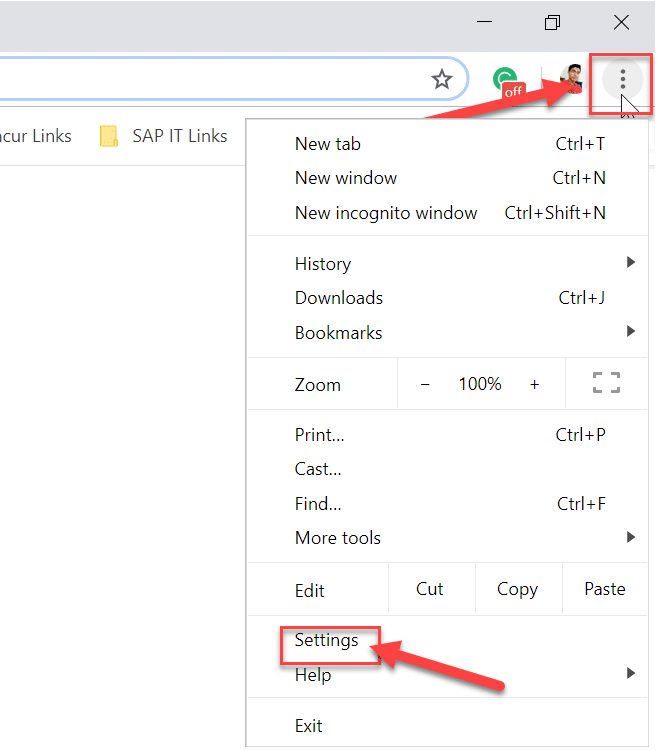Viewport: 657px width, 751px height.
Task: Click the bookmark star icon
Action: (x=441, y=80)
